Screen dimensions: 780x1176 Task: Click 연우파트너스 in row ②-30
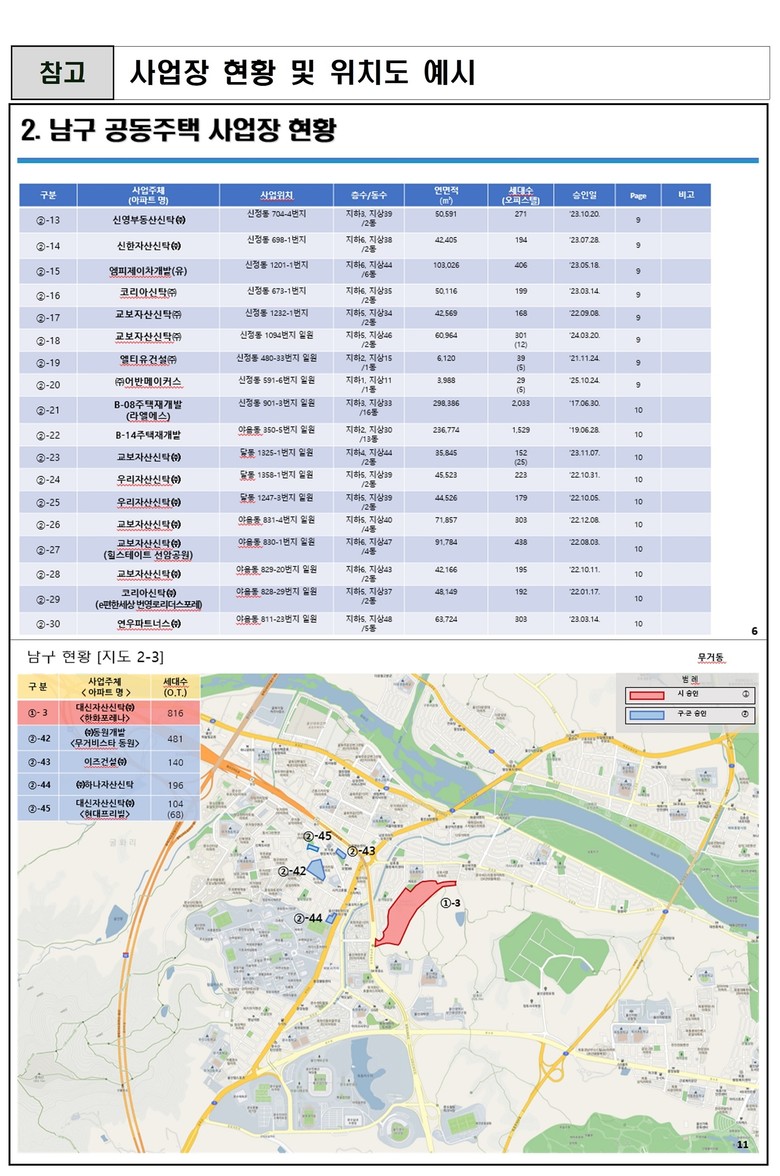(147, 623)
